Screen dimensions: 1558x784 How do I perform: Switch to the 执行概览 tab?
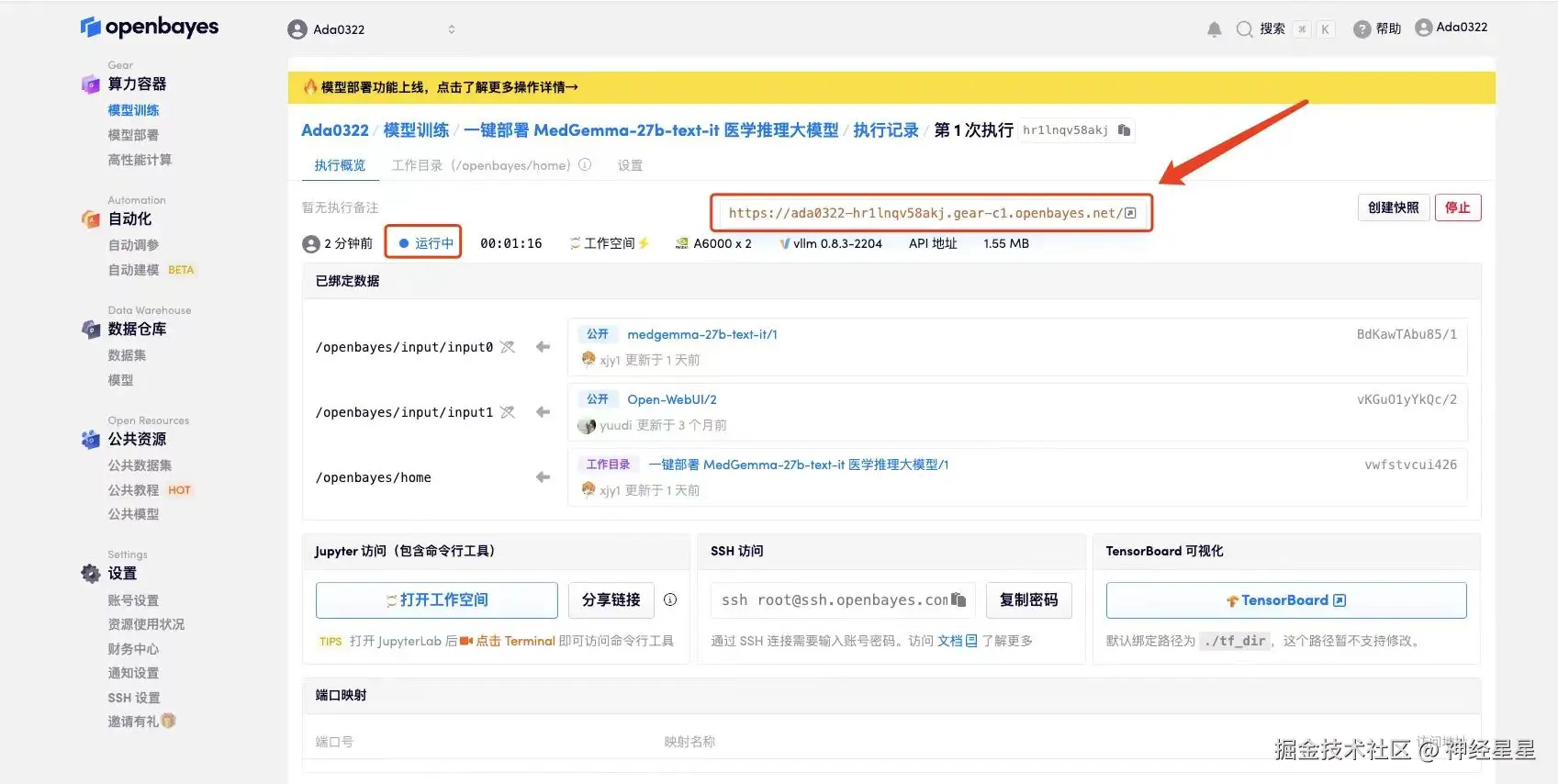pyautogui.click(x=340, y=165)
